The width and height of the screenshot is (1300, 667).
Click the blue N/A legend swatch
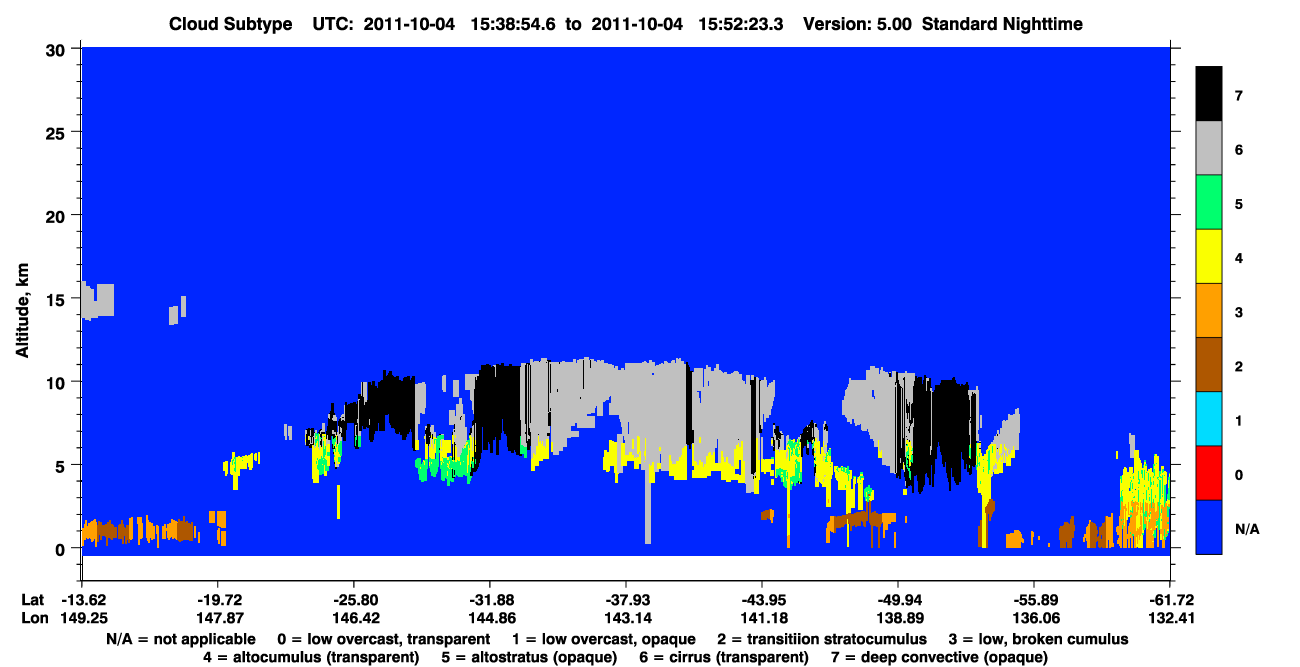pyautogui.click(x=1209, y=527)
